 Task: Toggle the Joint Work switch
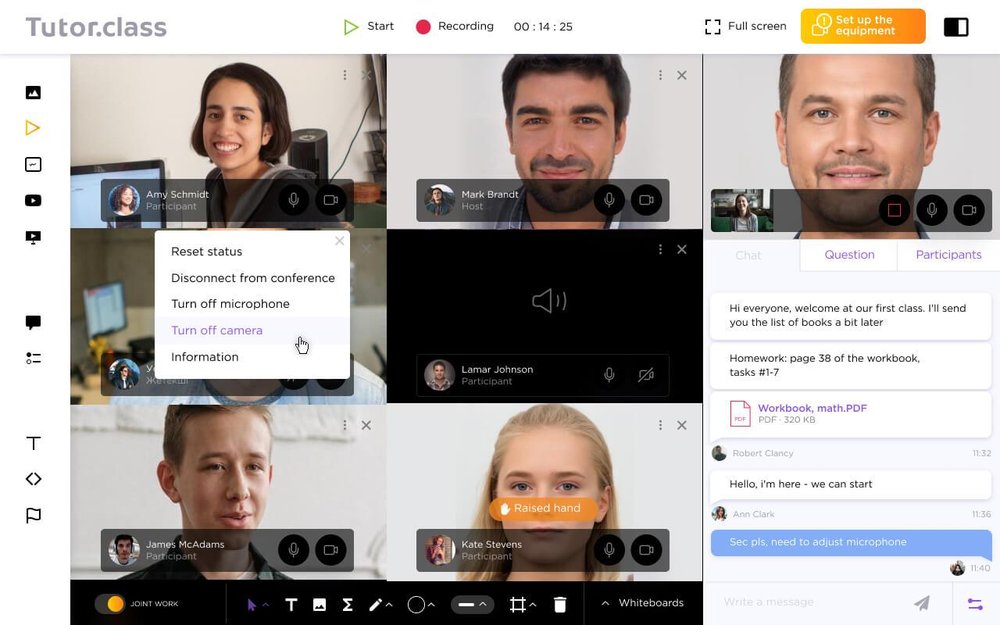(x=110, y=603)
